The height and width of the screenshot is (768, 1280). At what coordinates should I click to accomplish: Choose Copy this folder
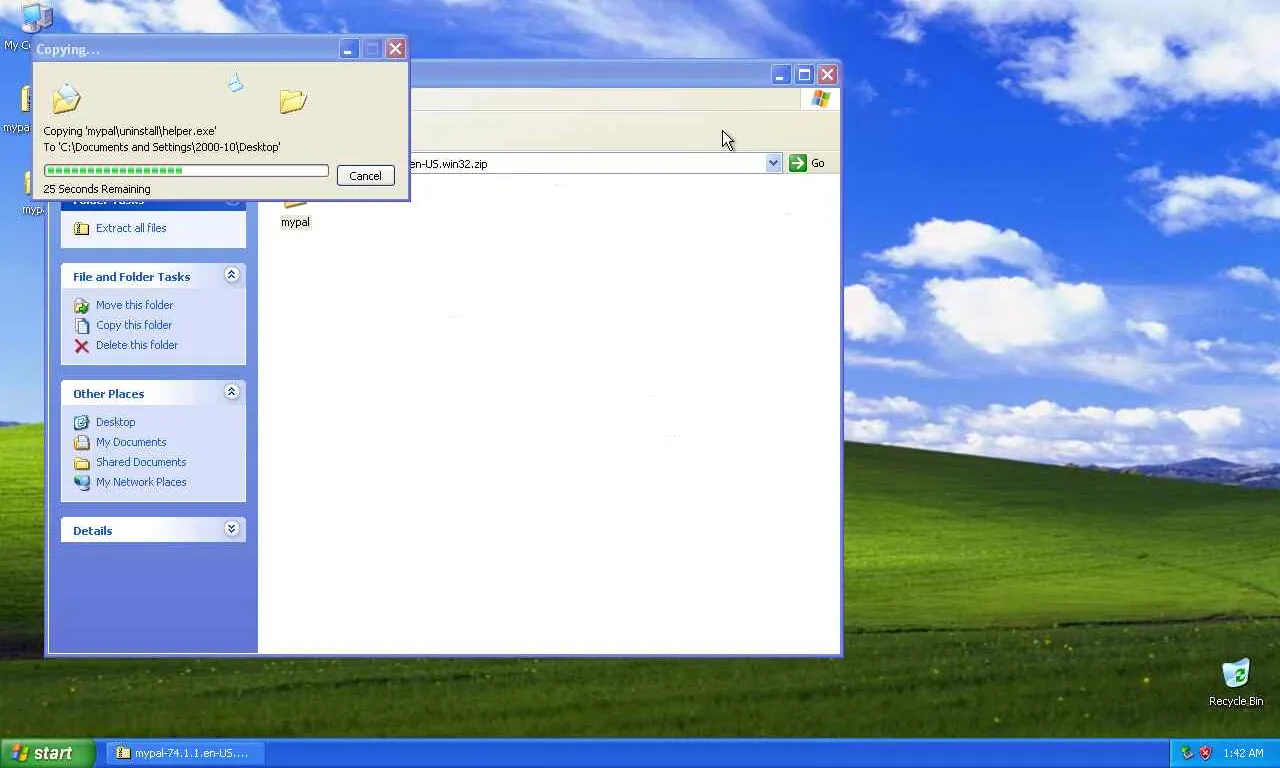[x=134, y=325]
